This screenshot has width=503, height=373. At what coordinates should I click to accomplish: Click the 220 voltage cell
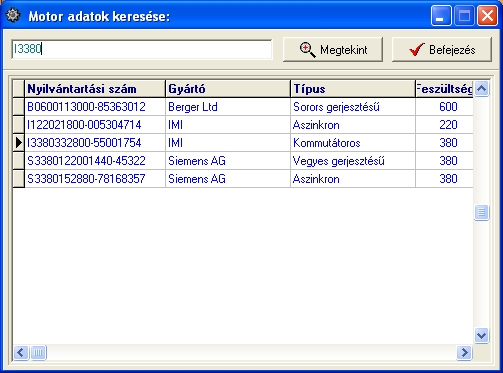point(444,125)
